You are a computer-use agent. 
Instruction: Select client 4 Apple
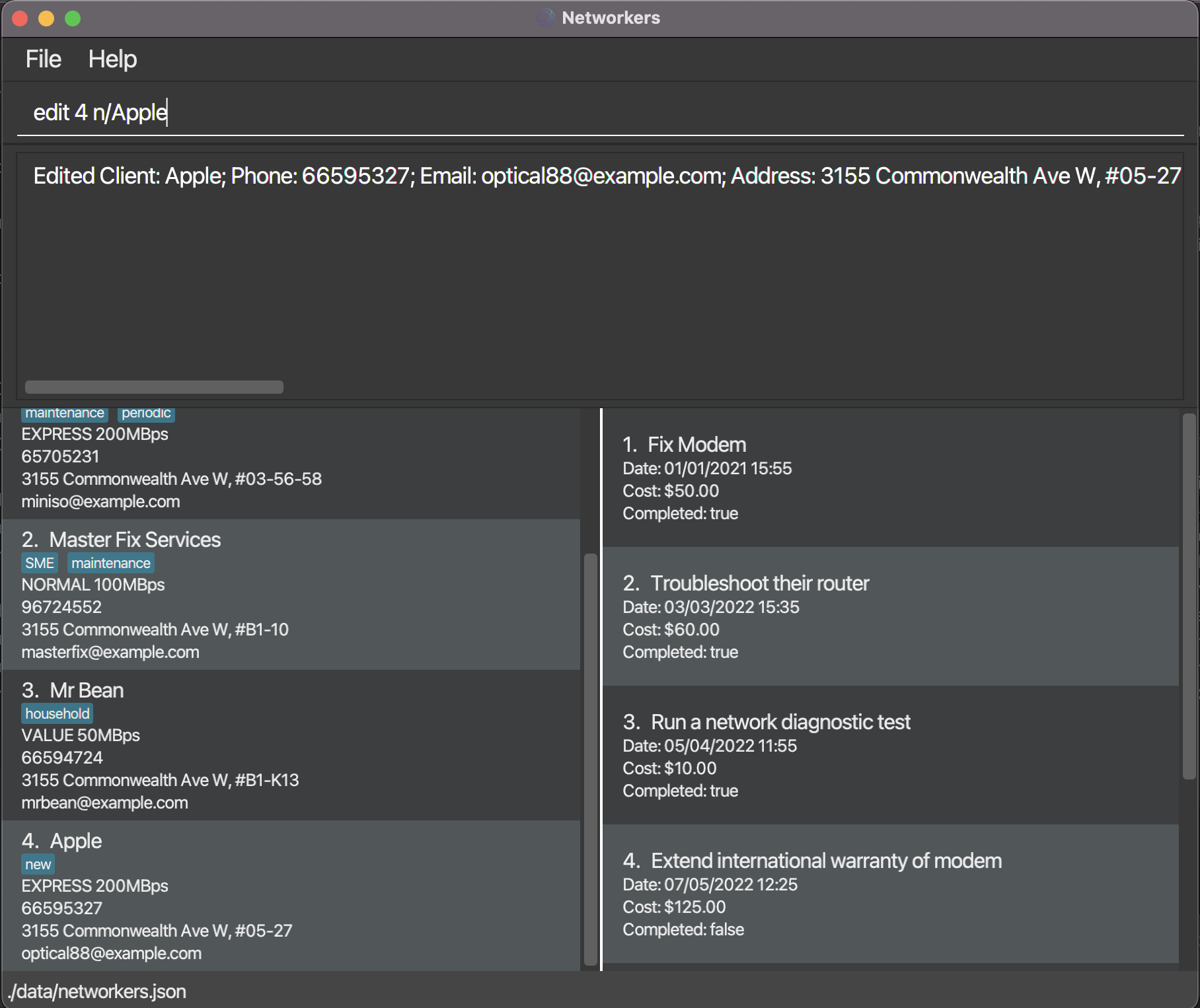291,896
